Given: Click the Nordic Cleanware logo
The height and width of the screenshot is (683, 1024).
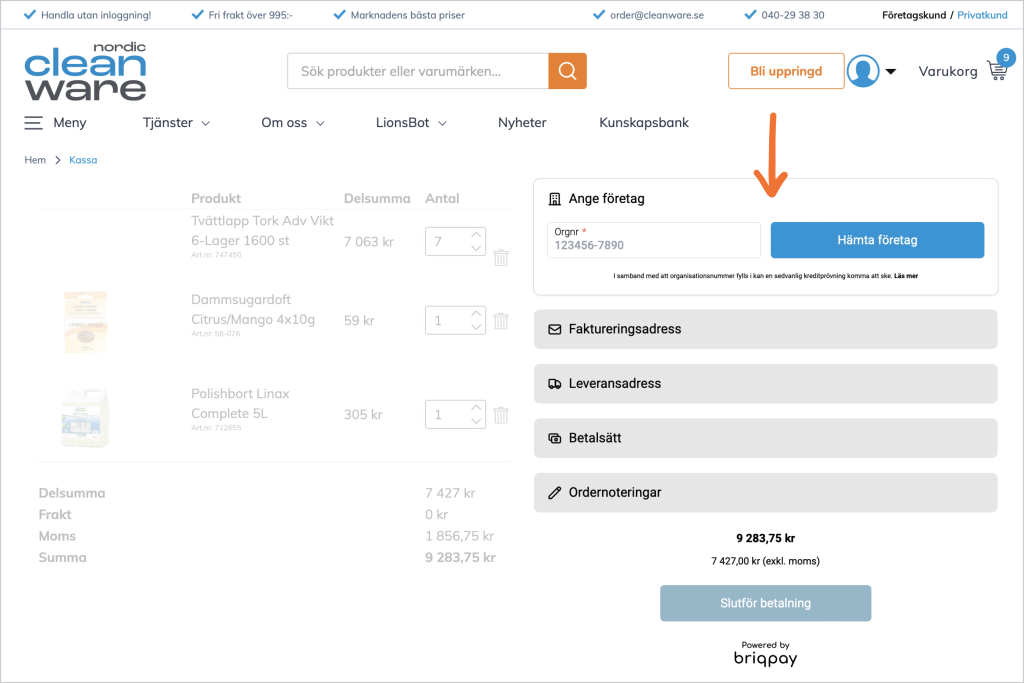Looking at the screenshot, I should (x=85, y=71).
